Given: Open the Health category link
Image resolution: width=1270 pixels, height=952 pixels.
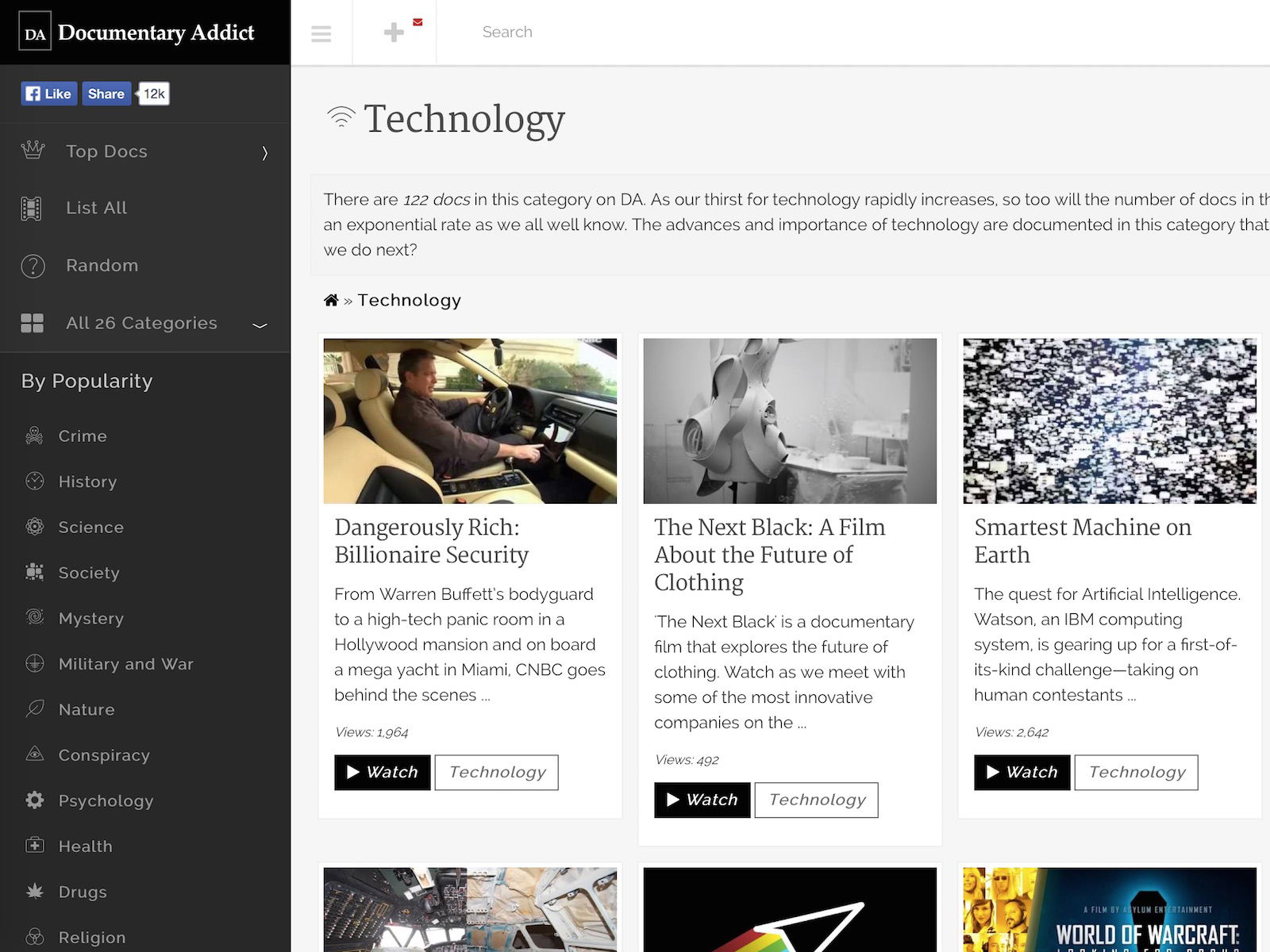Looking at the screenshot, I should [x=85, y=846].
